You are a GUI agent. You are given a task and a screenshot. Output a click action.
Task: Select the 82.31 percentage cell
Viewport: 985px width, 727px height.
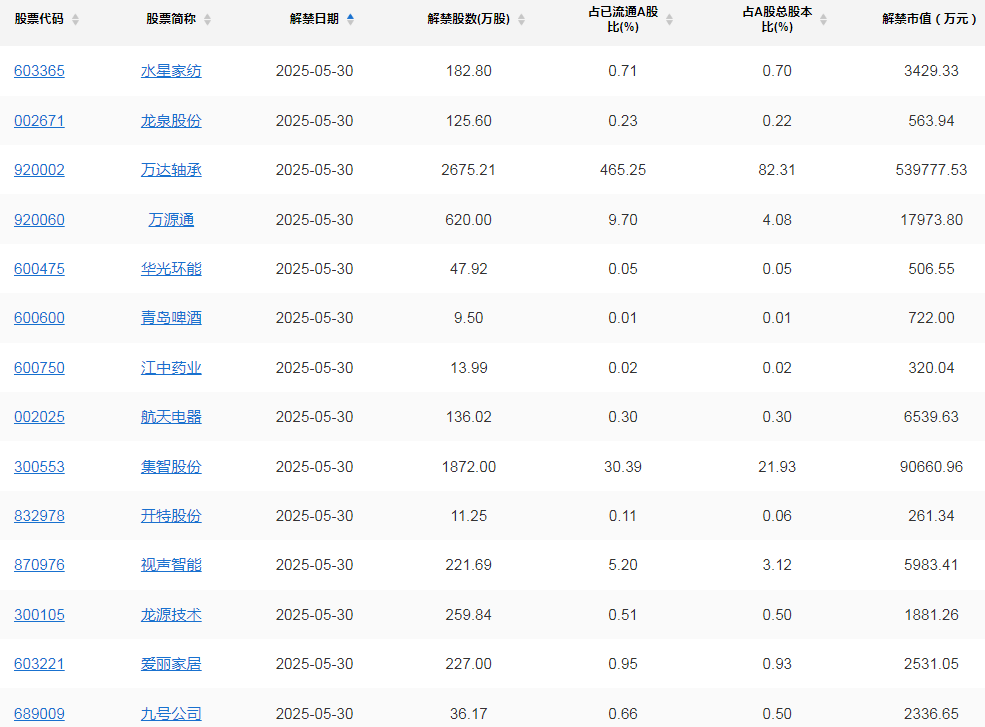pyautogui.click(x=777, y=170)
